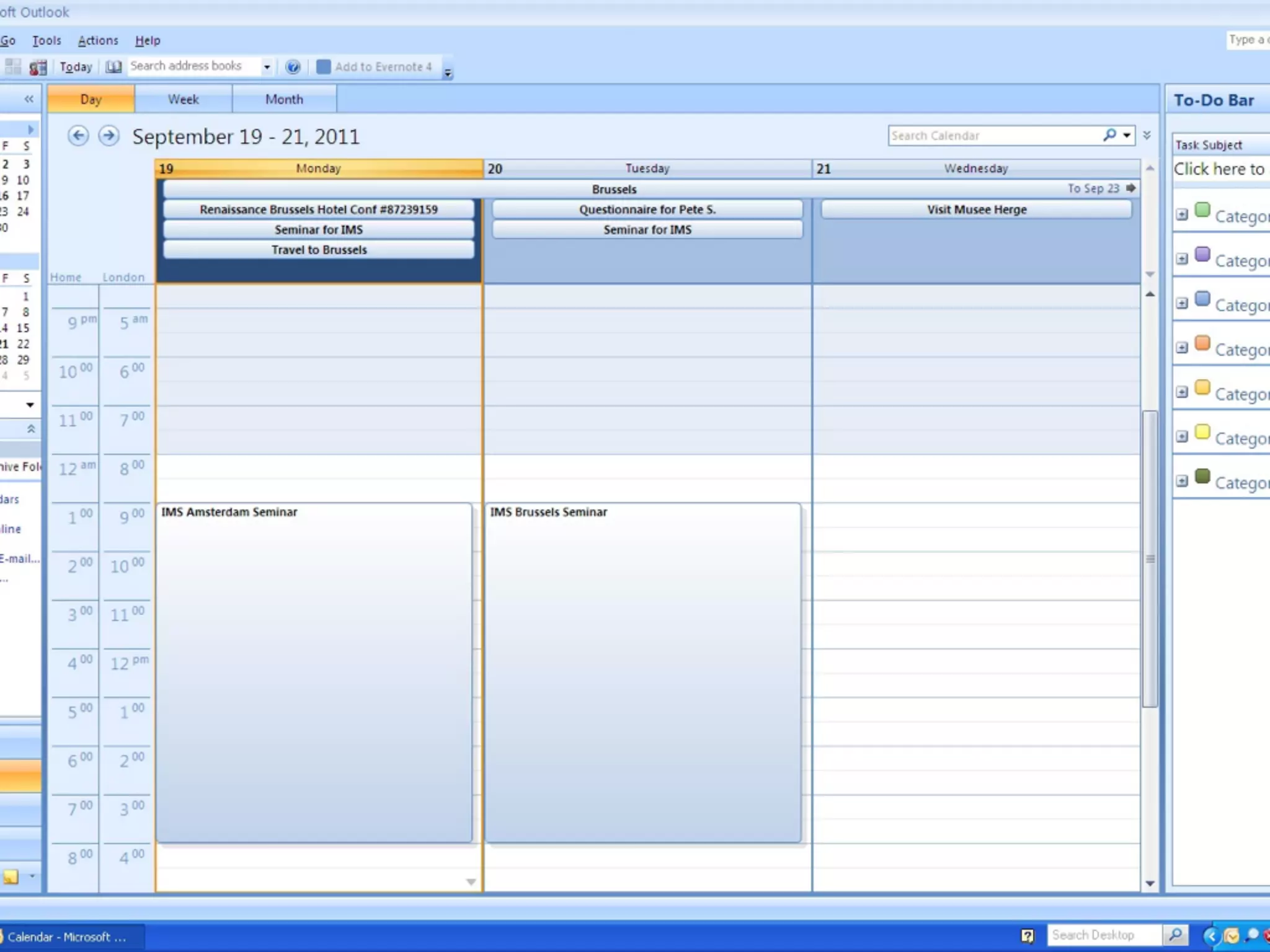The width and height of the screenshot is (1270, 952).
Task: Click the dark green category color swatch
Action: click(x=1202, y=476)
